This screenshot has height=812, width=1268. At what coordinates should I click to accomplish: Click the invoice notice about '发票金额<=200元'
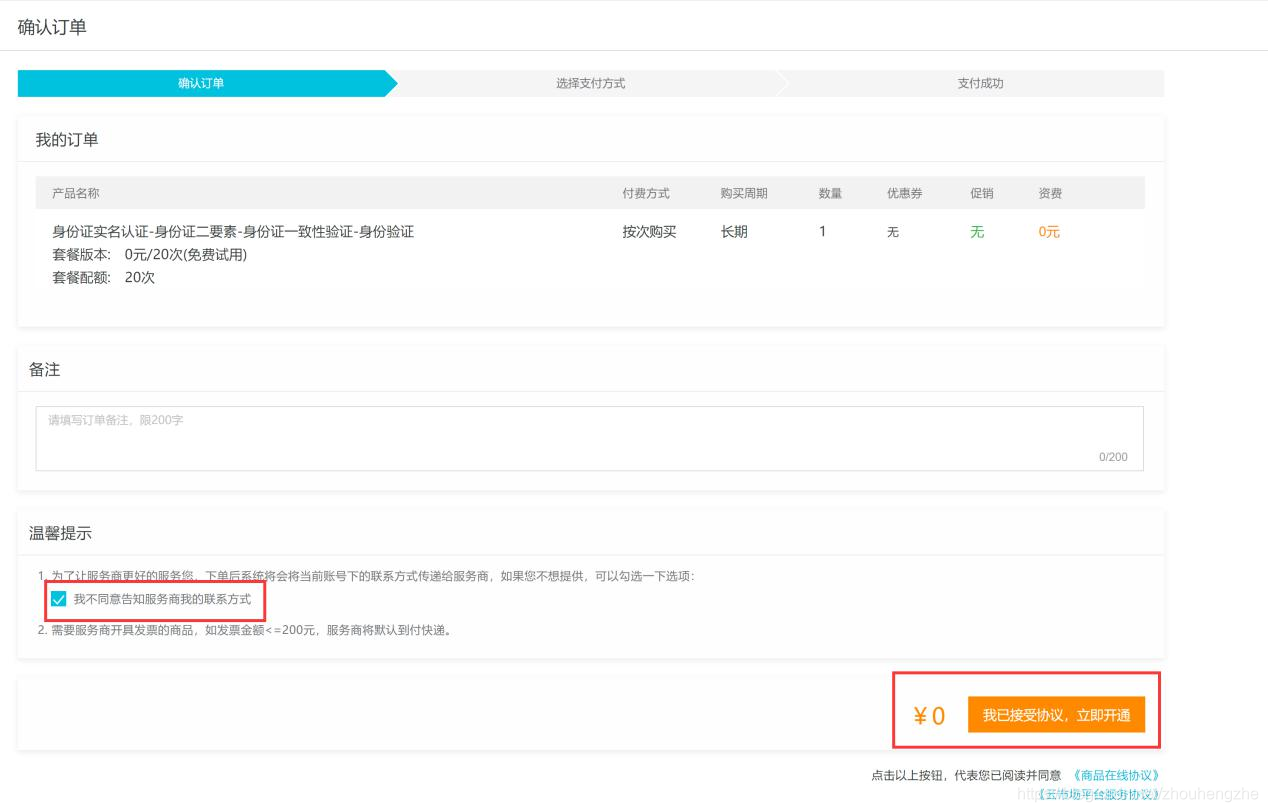tap(245, 630)
